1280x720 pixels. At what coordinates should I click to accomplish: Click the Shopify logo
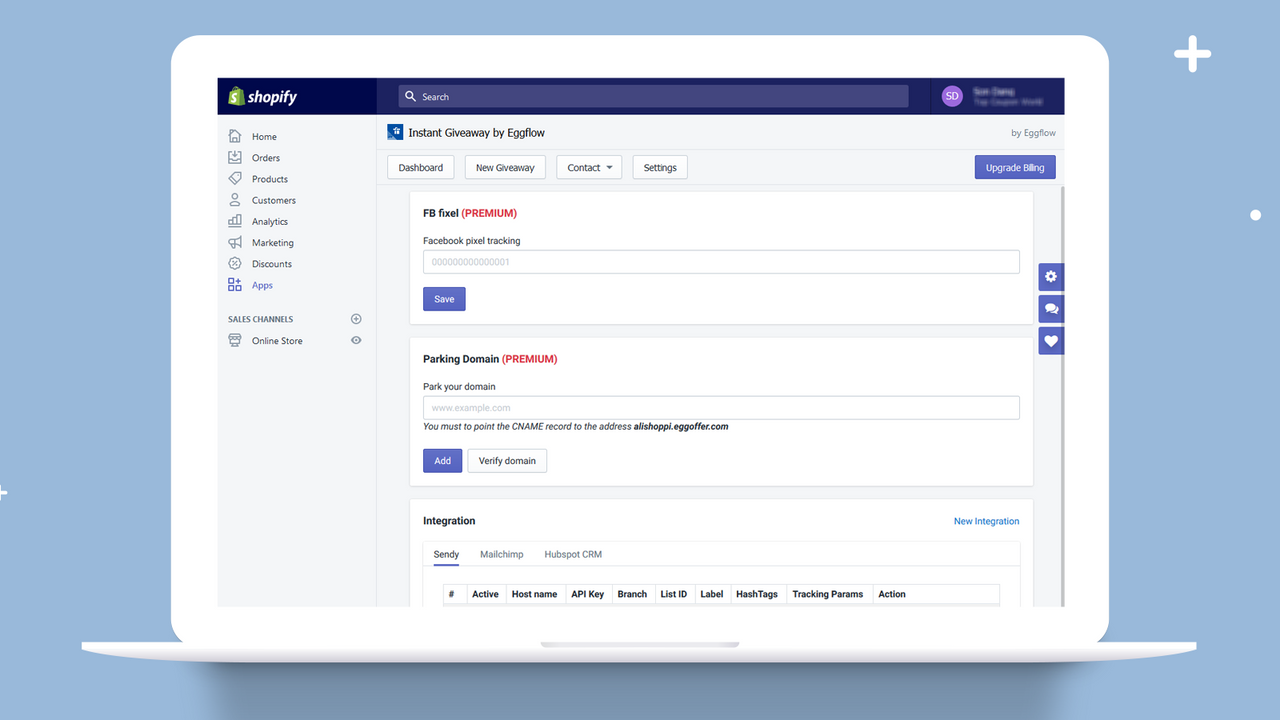coord(263,97)
